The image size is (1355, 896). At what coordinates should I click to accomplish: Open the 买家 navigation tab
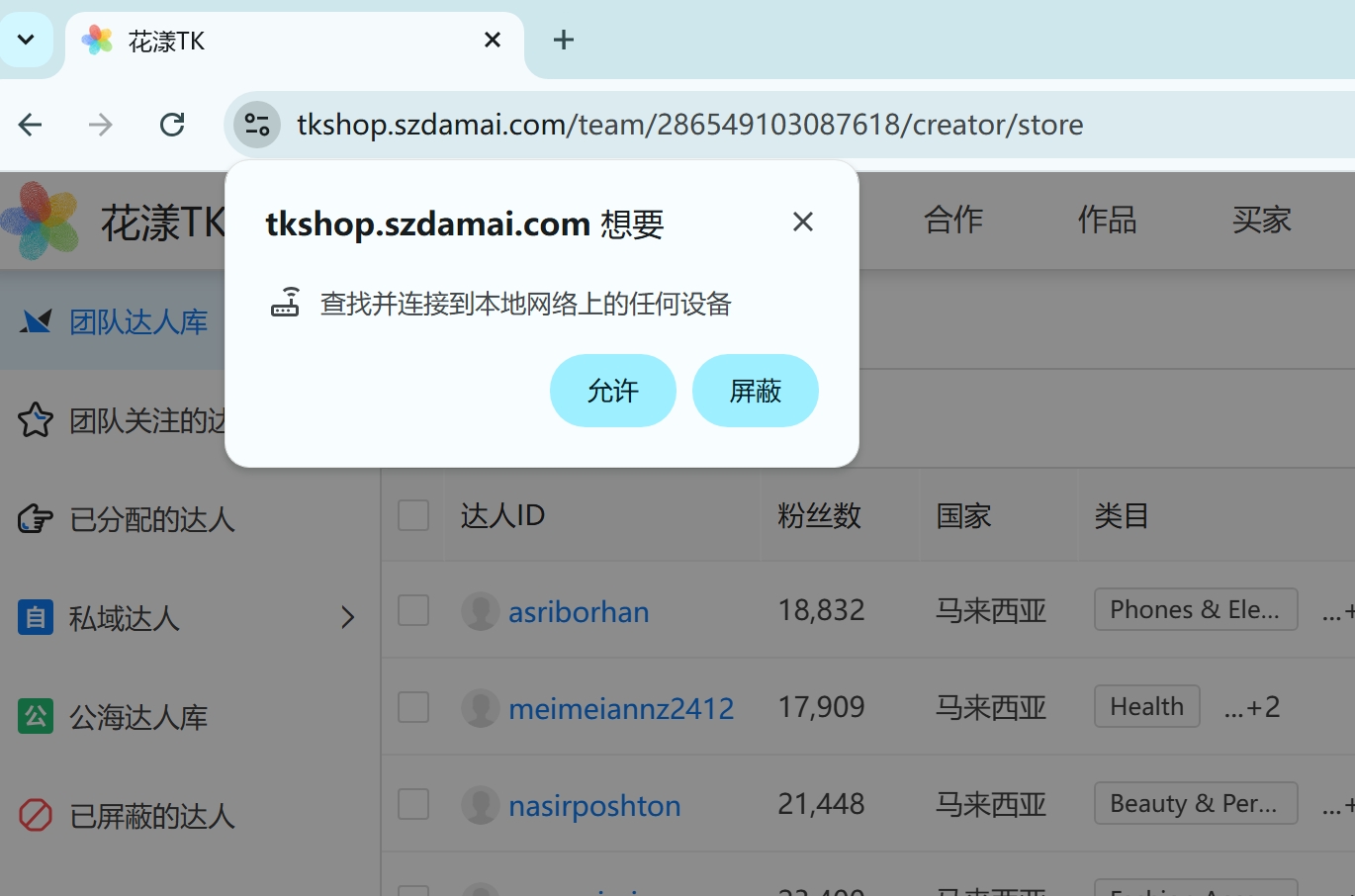1261,220
